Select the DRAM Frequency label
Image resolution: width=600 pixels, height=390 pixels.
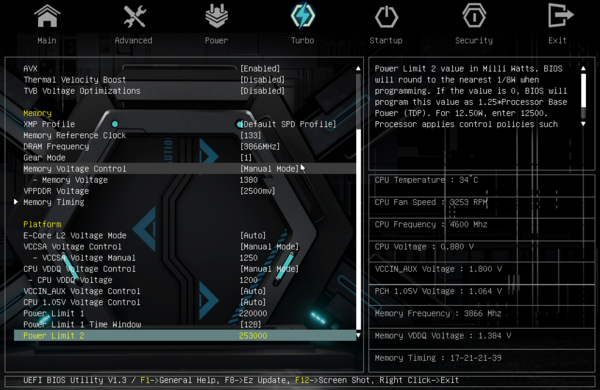[56, 146]
